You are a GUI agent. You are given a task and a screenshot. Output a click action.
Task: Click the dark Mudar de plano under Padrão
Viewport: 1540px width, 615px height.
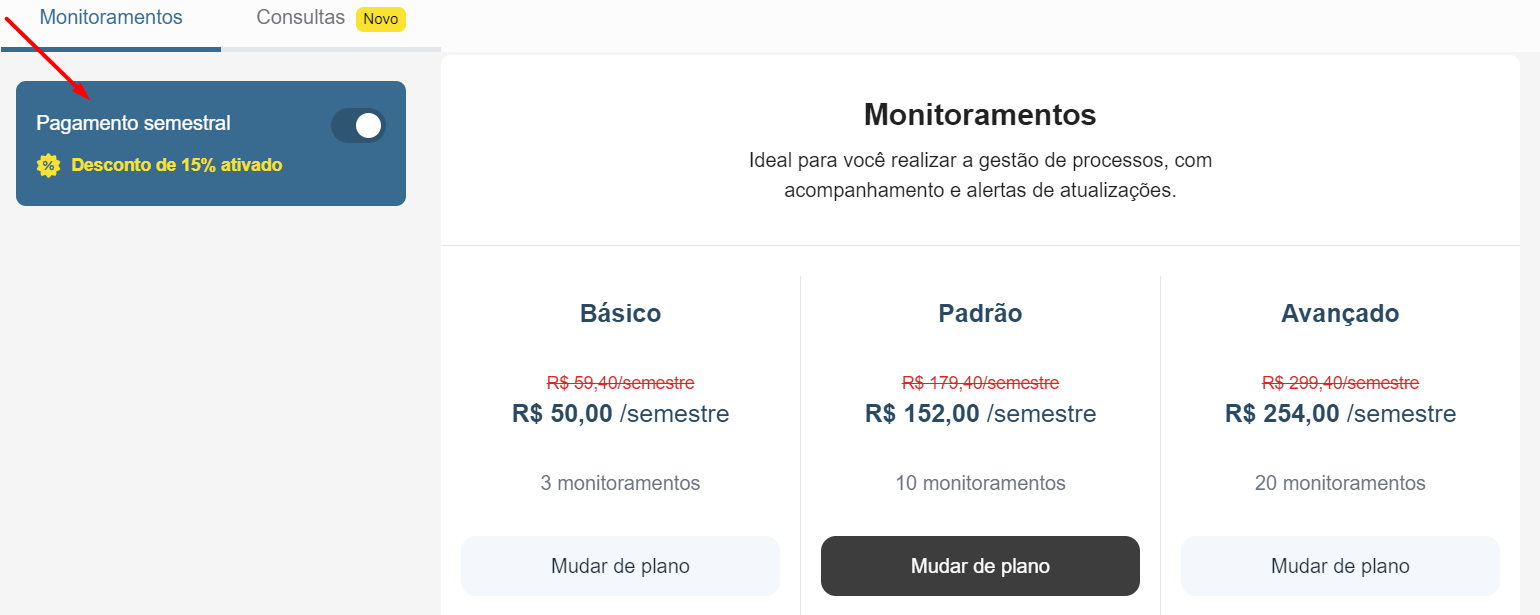tap(980, 566)
